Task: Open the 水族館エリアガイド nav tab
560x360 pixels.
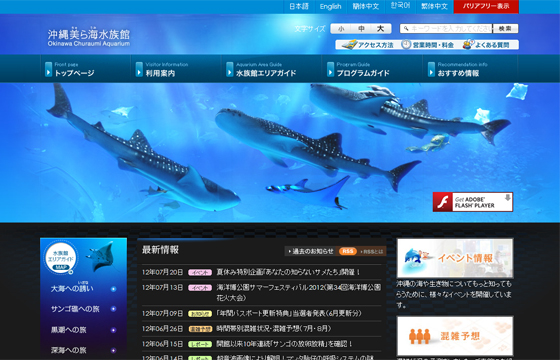Action: (x=272, y=69)
